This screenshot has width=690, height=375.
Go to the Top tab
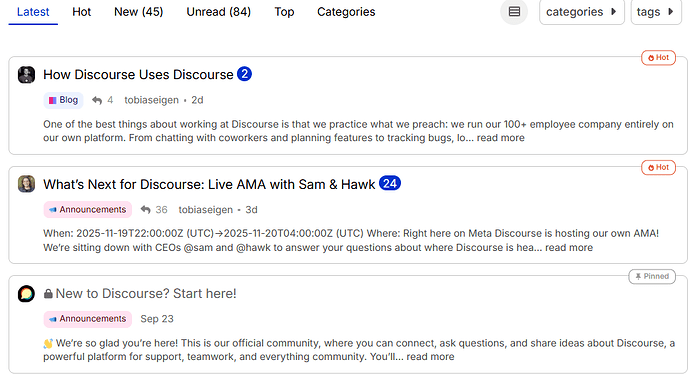coord(284,12)
